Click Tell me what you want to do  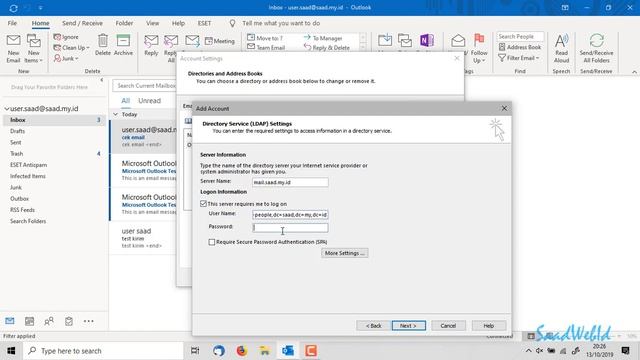(281, 23)
